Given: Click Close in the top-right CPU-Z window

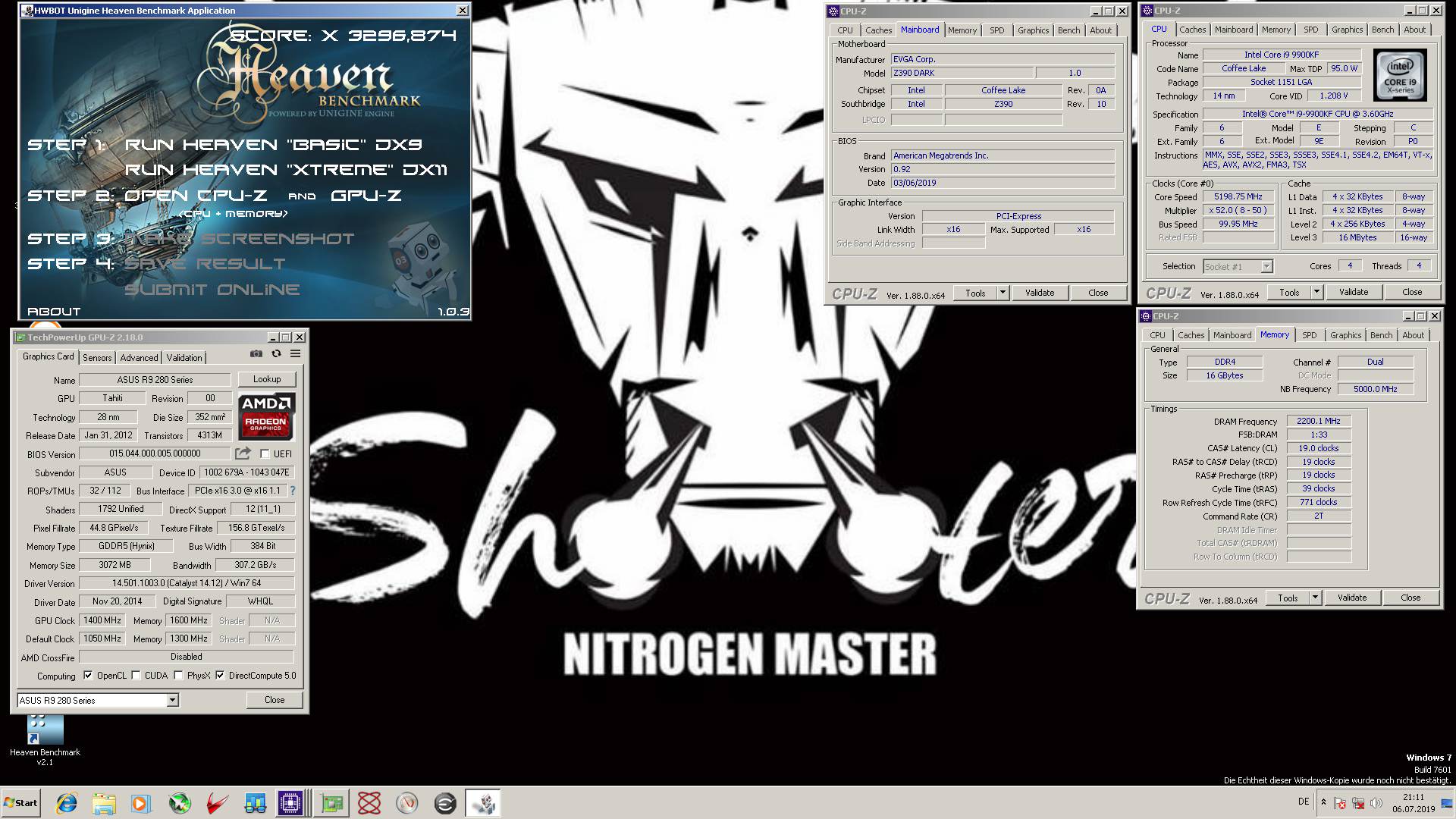Looking at the screenshot, I should (1412, 292).
